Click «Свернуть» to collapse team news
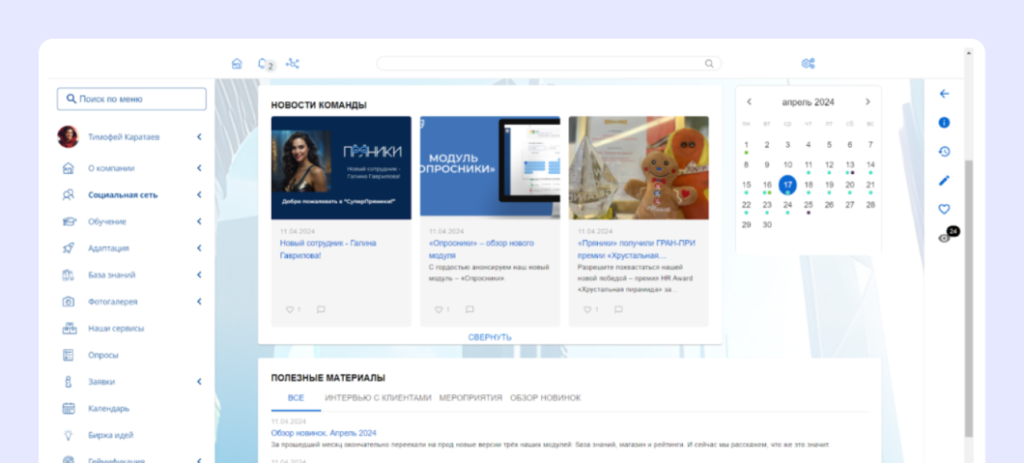 pos(490,337)
